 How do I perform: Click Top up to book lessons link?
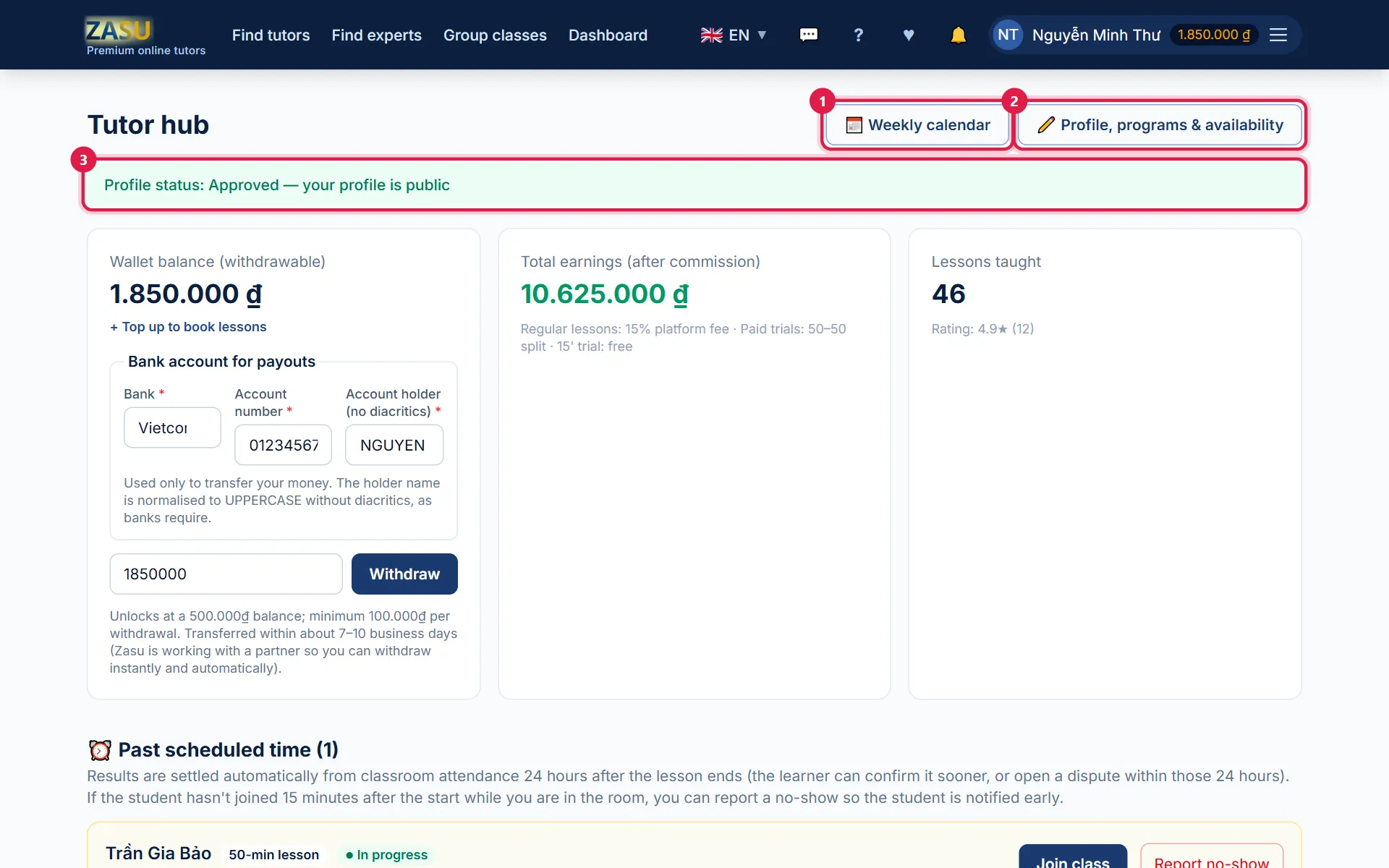188,327
